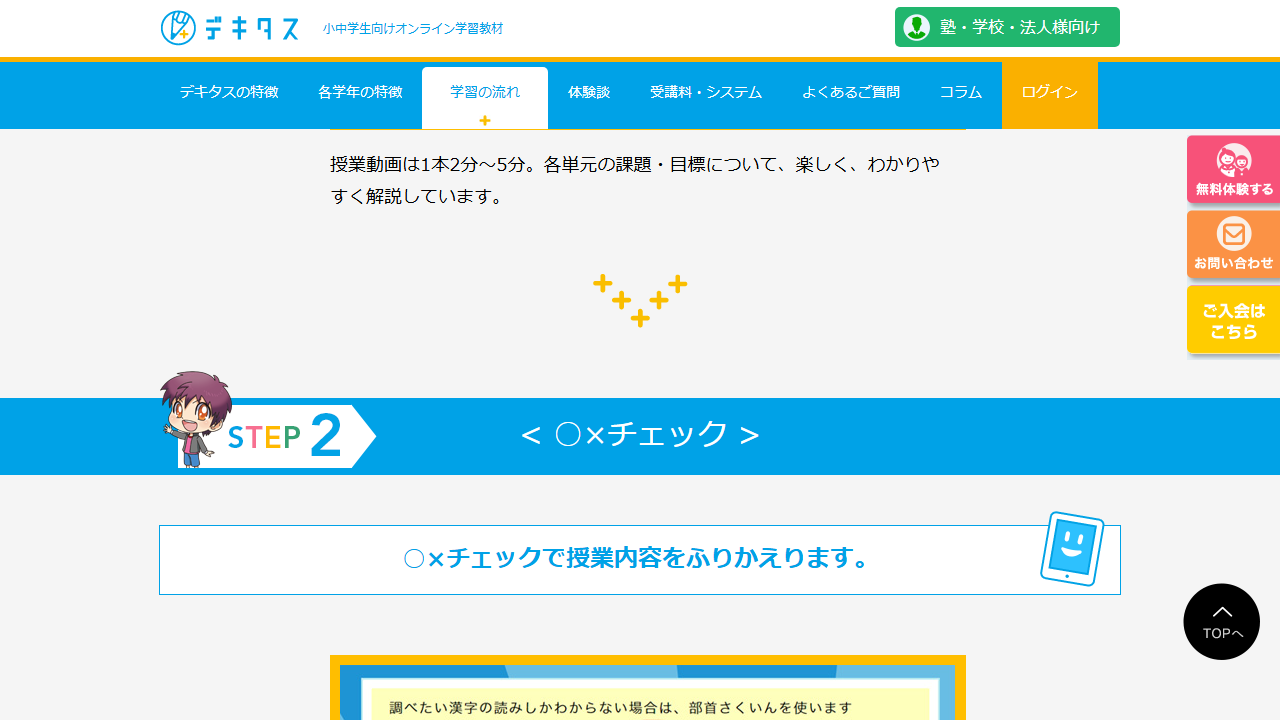Open the 体験談 menu item

(x=589, y=92)
